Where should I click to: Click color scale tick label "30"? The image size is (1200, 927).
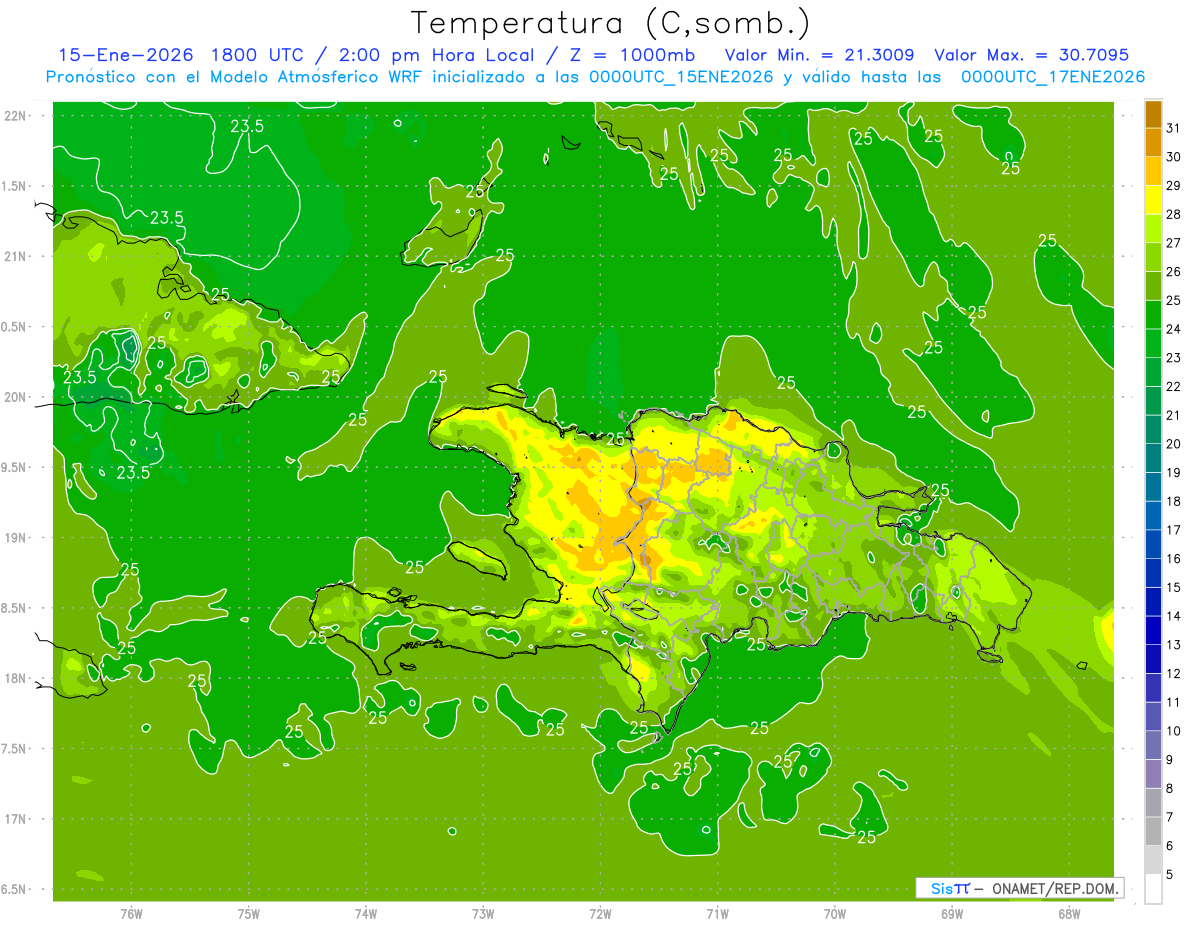coord(1174,157)
